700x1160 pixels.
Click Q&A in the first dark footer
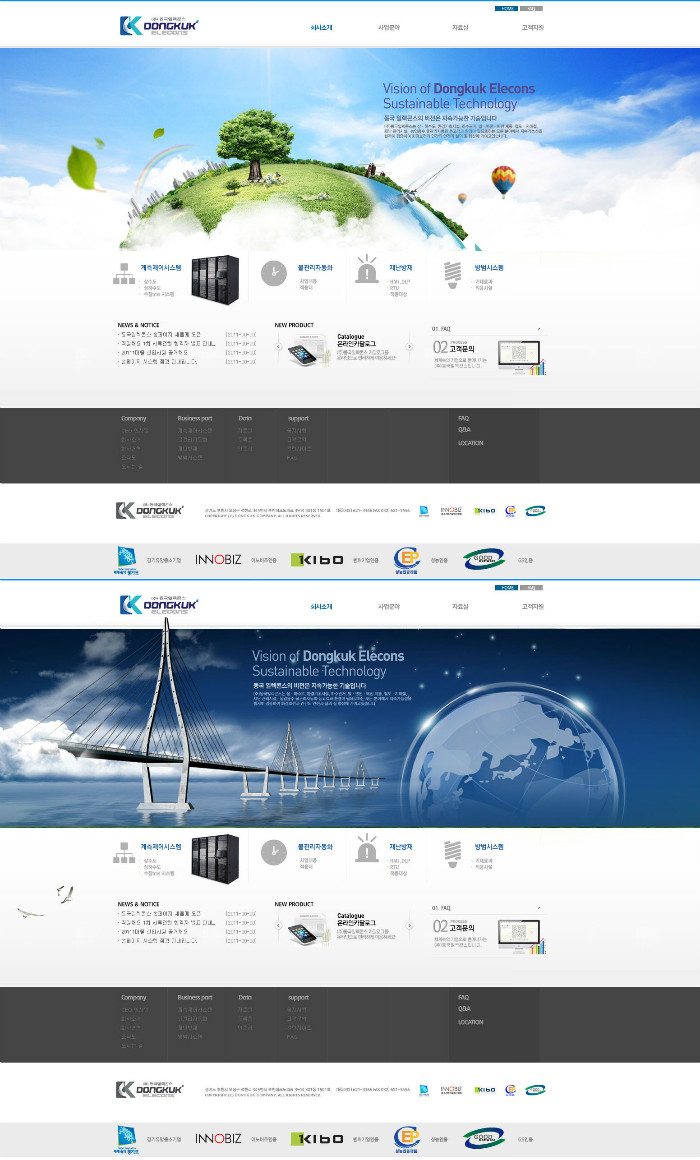(464, 430)
